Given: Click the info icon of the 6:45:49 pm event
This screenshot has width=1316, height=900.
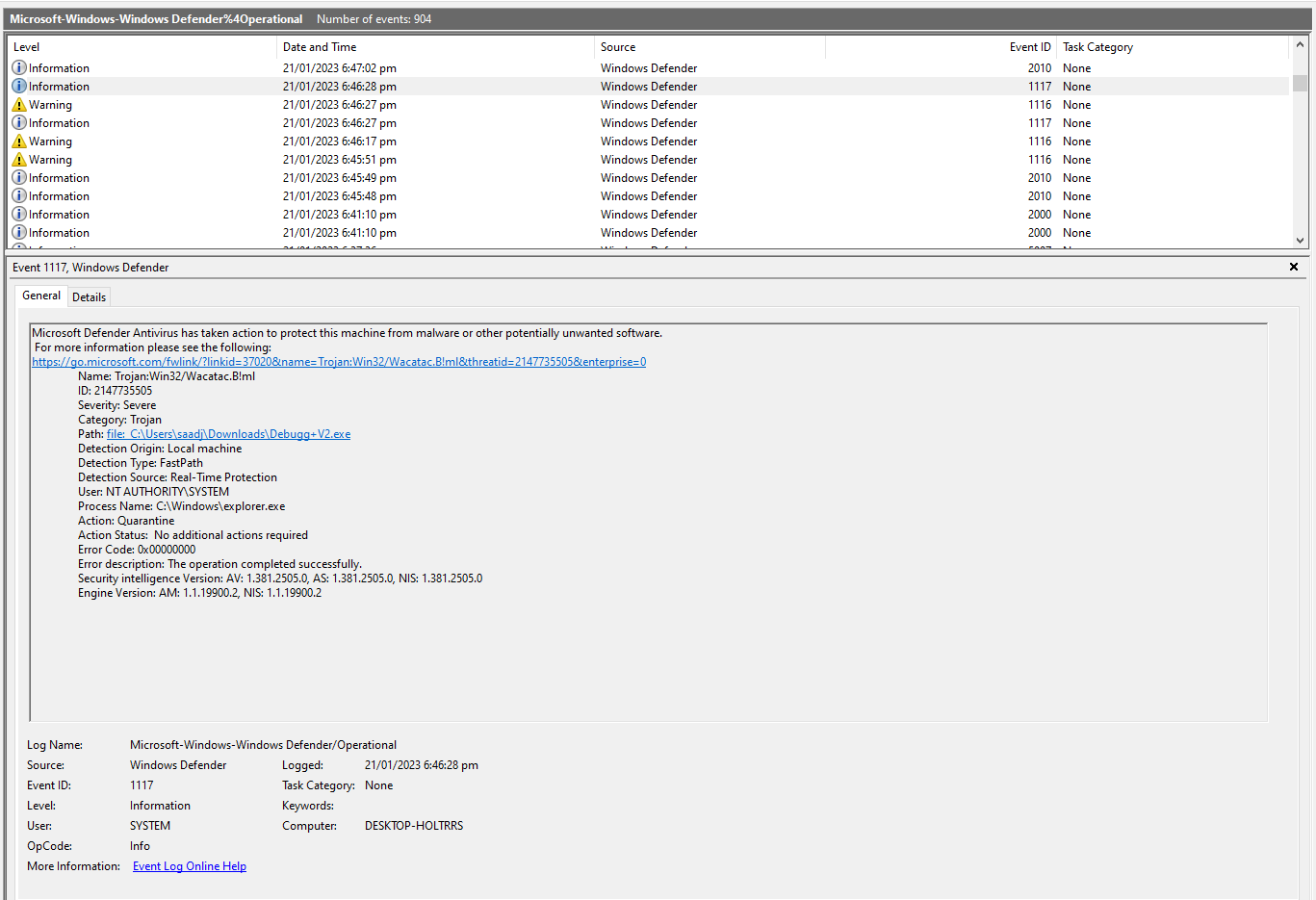Looking at the screenshot, I should click(18, 178).
